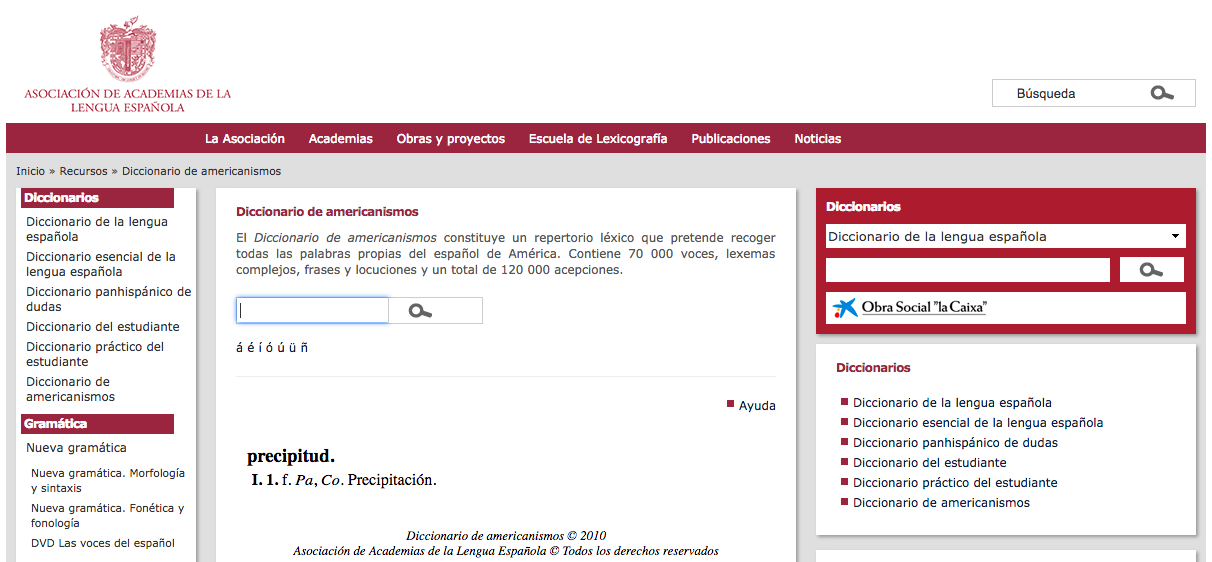The width and height of the screenshot is (1212, 562).
Task: Go to Escuela de Lexicografía
Action: pos(597,139)
